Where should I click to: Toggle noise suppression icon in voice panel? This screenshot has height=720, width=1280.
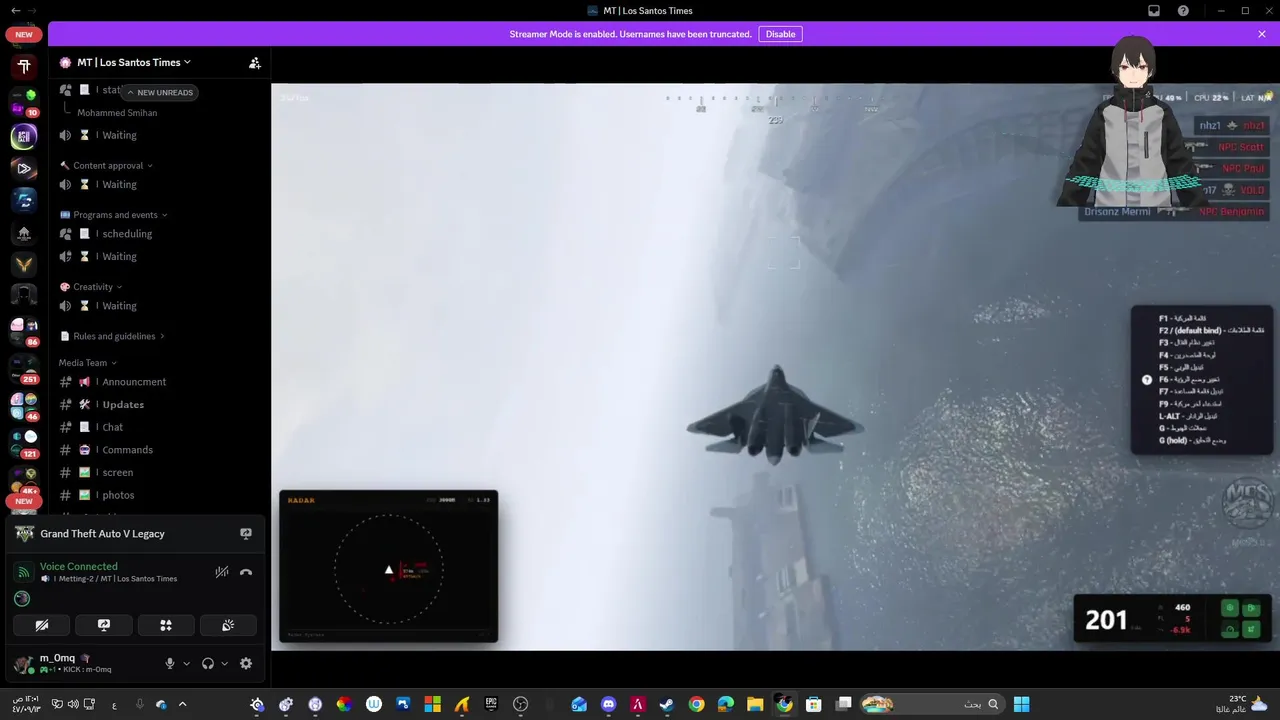(222, 572)
